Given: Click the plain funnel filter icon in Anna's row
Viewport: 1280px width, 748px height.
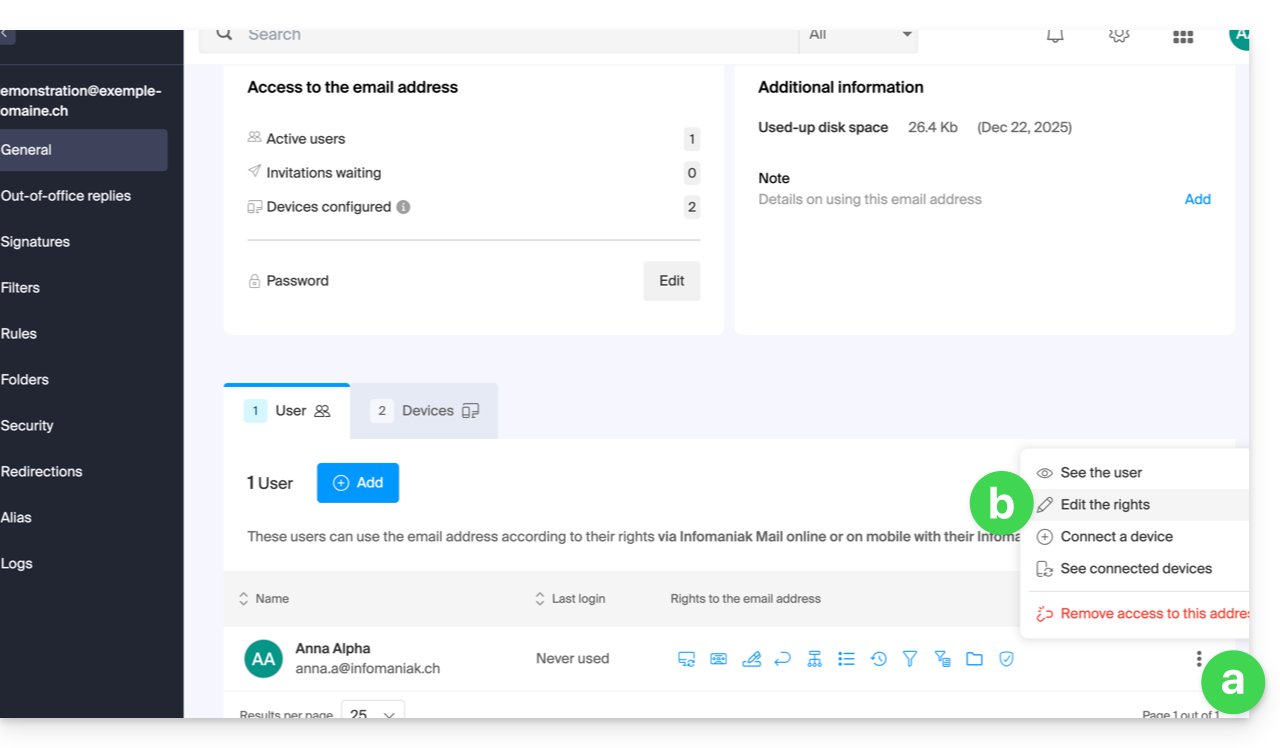Looking at the screenshot, I should (x=910, y=659).
